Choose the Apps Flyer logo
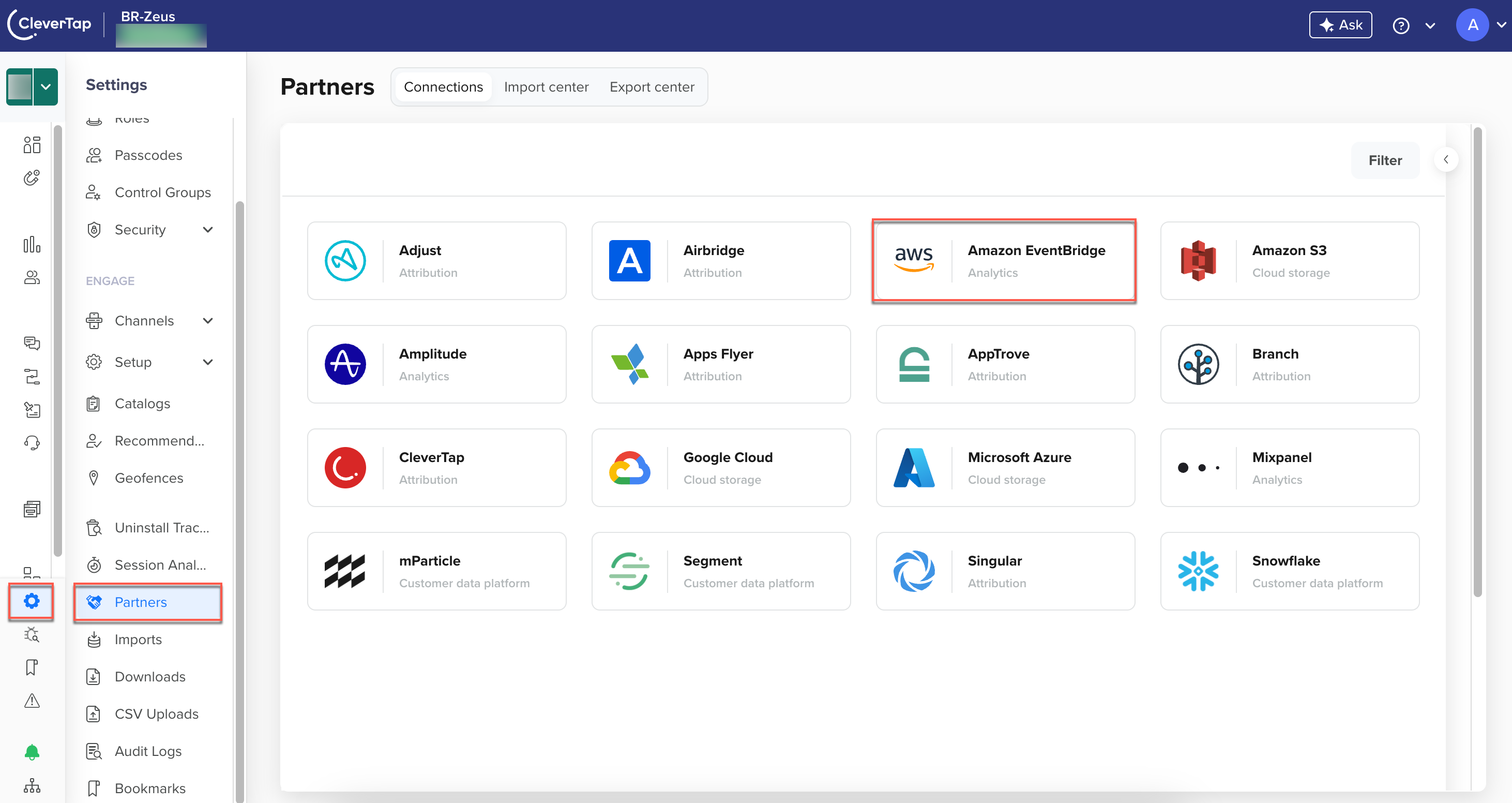 (x=629, y=364)
